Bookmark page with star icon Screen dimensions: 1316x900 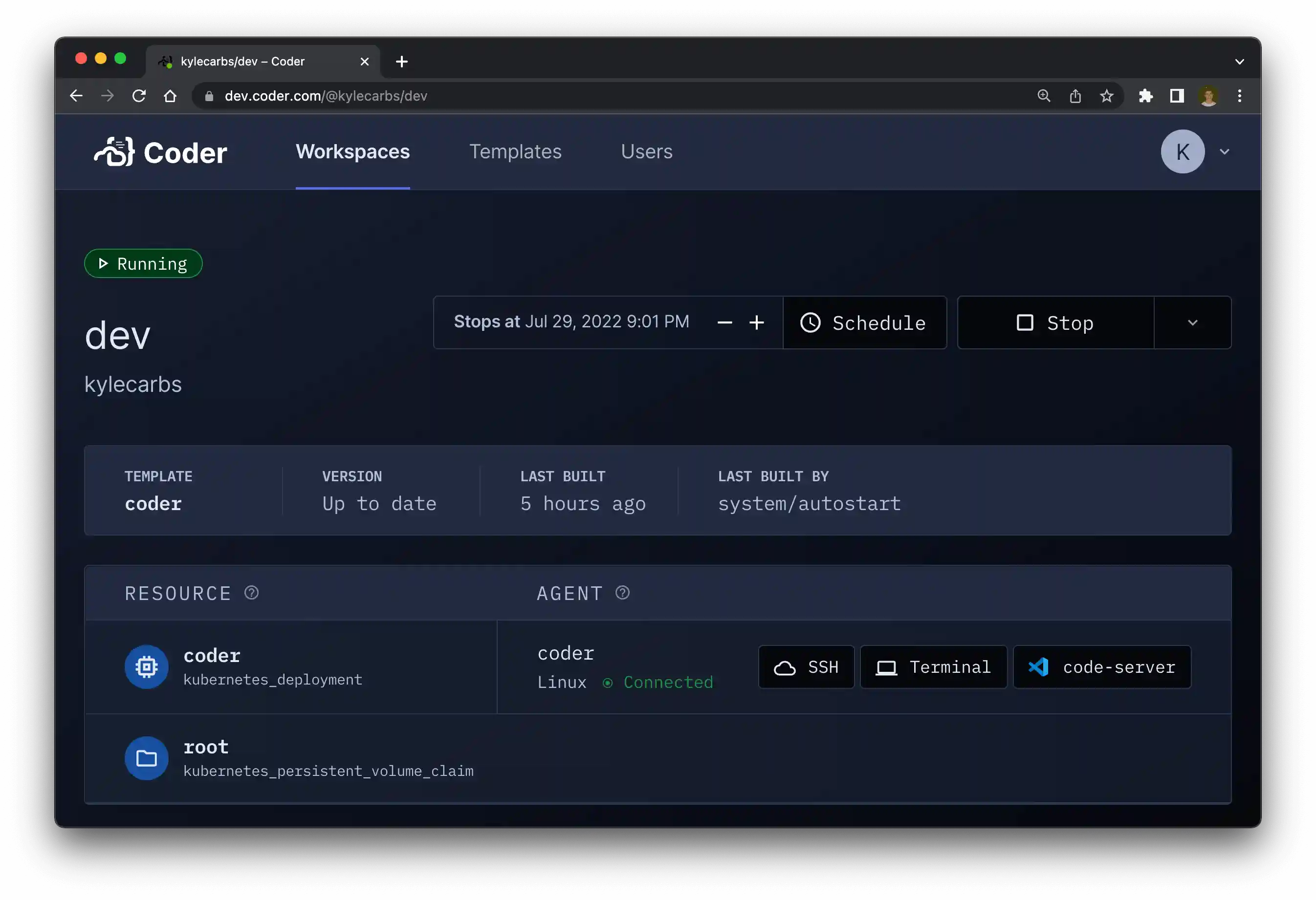pyautogui.click(x=1106, y=96)
